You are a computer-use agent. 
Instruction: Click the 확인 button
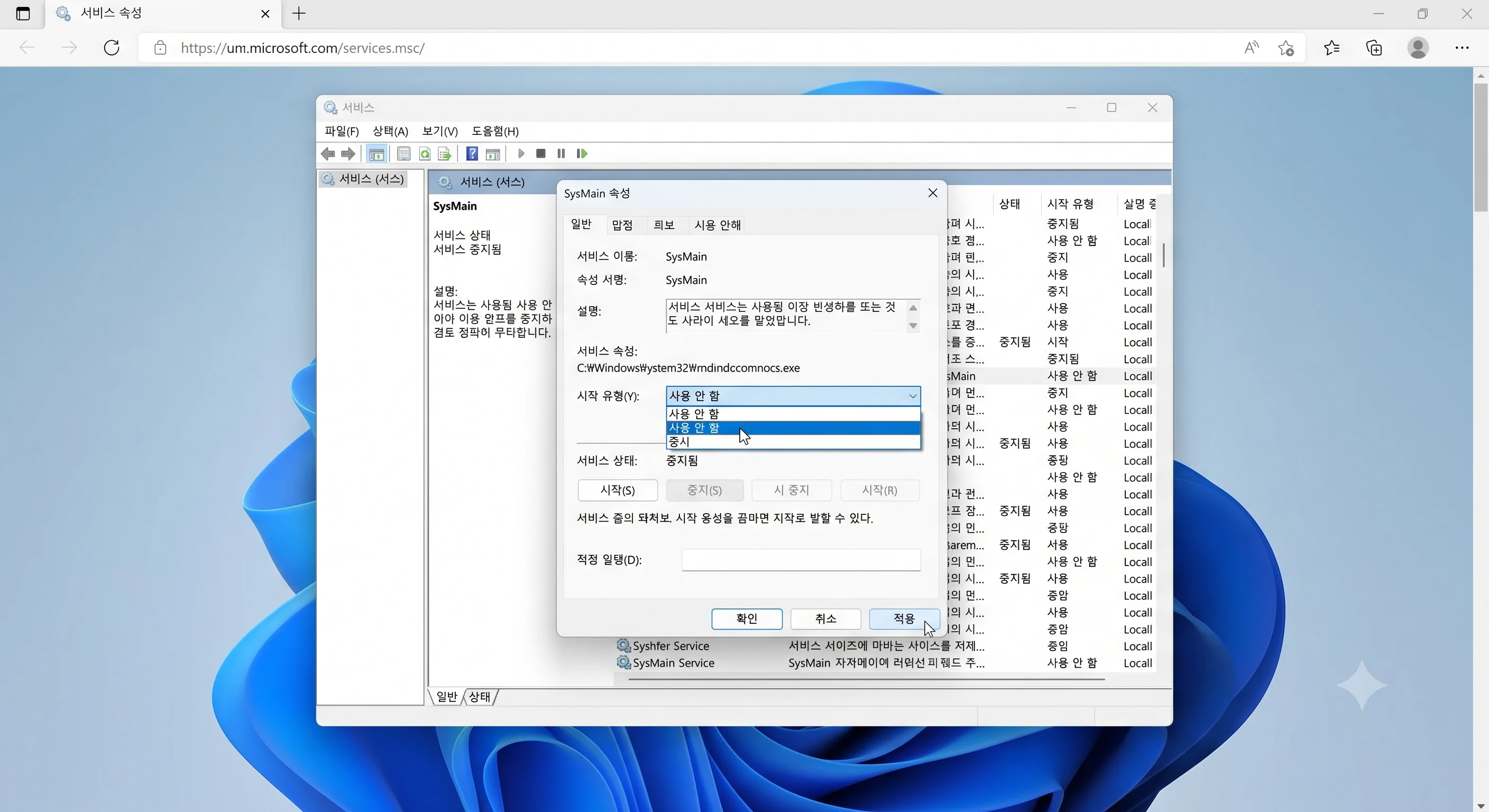click(x=746, y=619)
